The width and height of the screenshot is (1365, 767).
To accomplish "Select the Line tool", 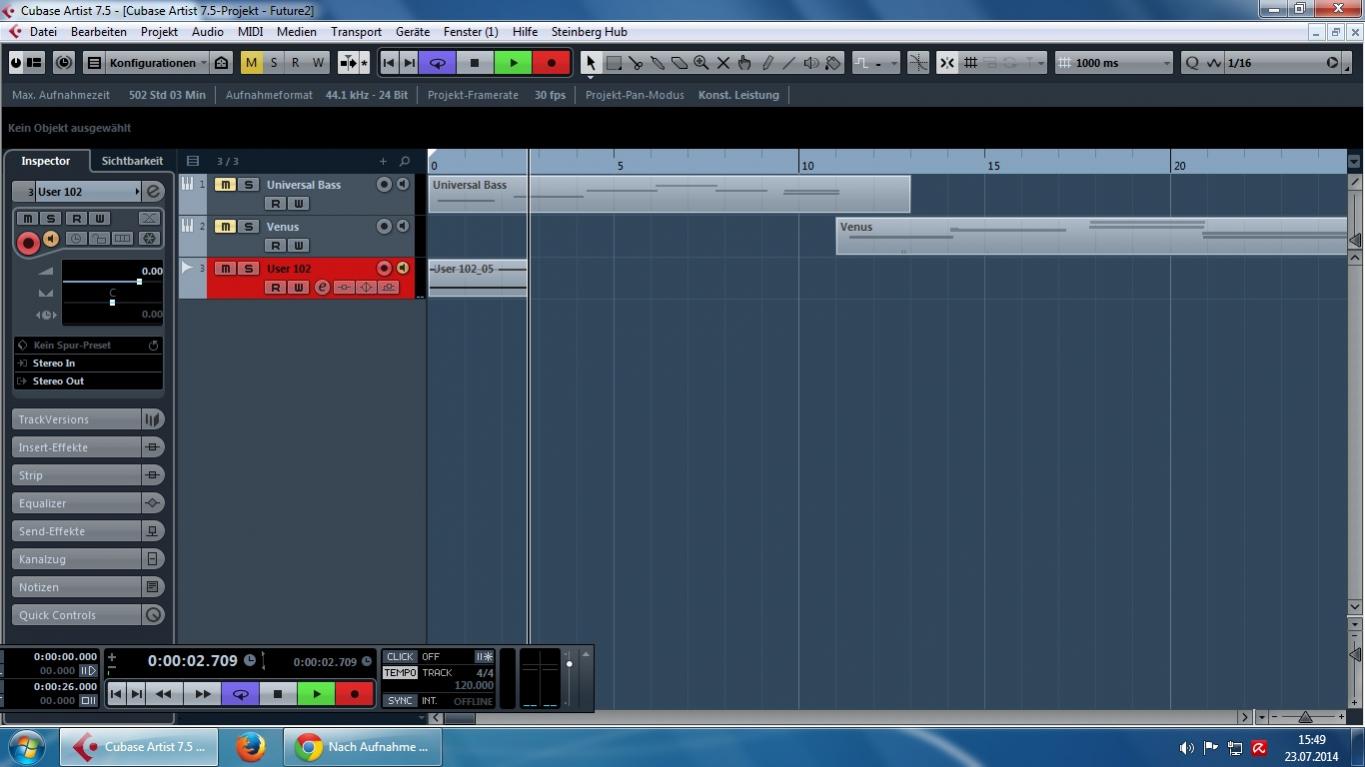I will pos(789,63).
